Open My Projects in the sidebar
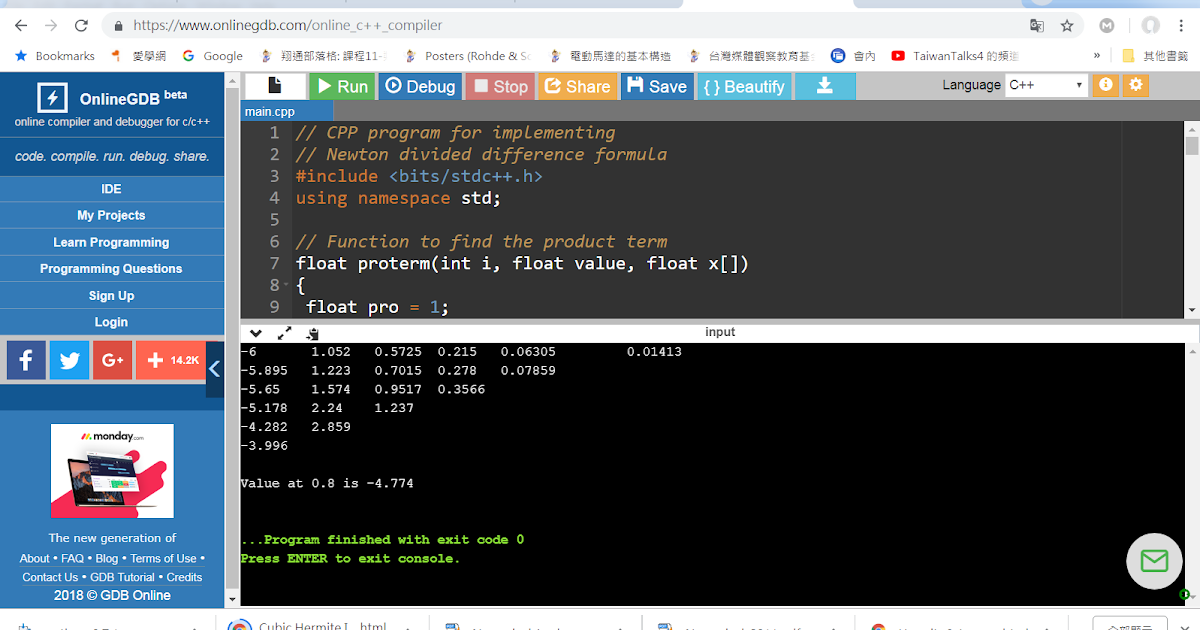This screenshot has height=630, width=1200. [x=111, y=215]
